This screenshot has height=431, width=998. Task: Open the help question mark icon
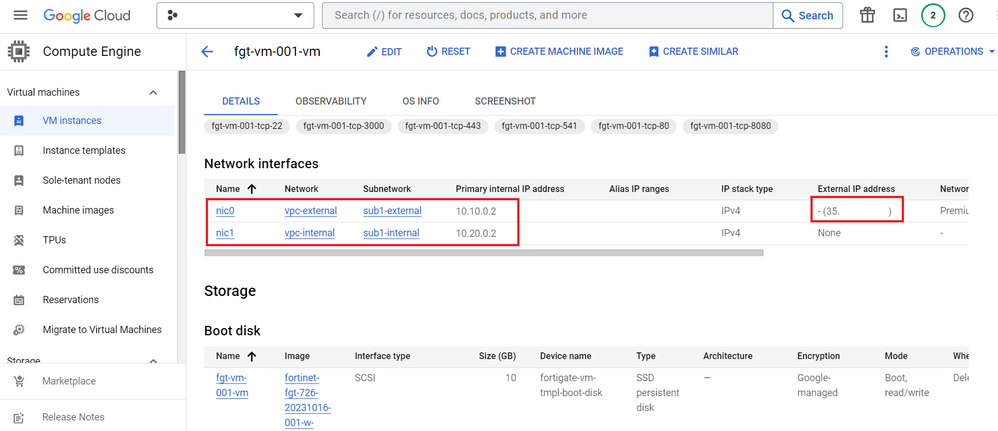coord(966,16)
